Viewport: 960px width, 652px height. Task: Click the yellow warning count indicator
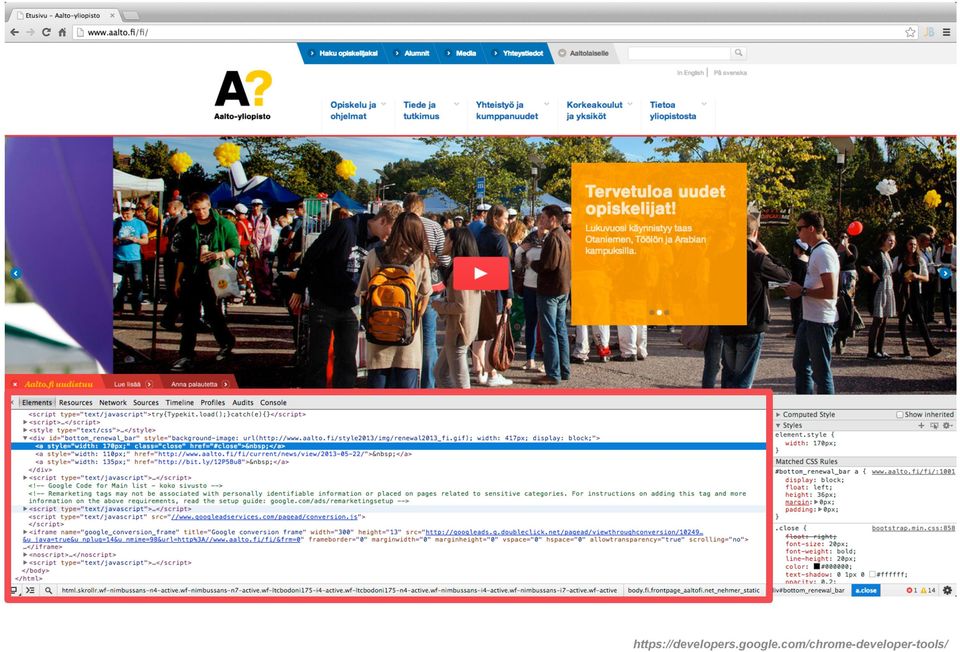(928, 590)
